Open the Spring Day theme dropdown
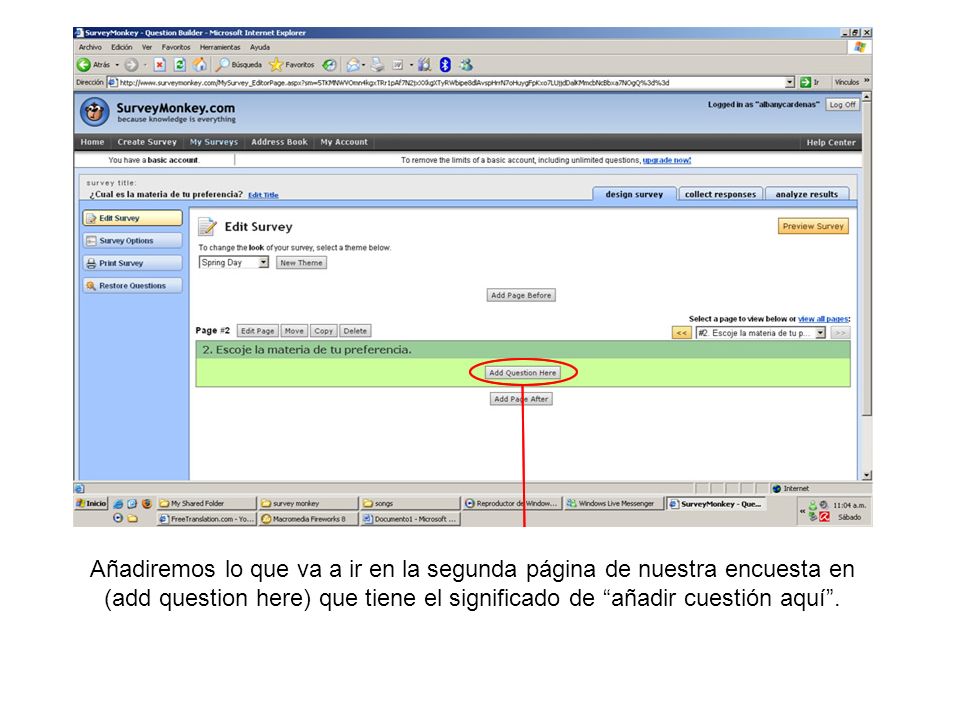The width and height of the screenshot is (960, 720). [234, 263]
